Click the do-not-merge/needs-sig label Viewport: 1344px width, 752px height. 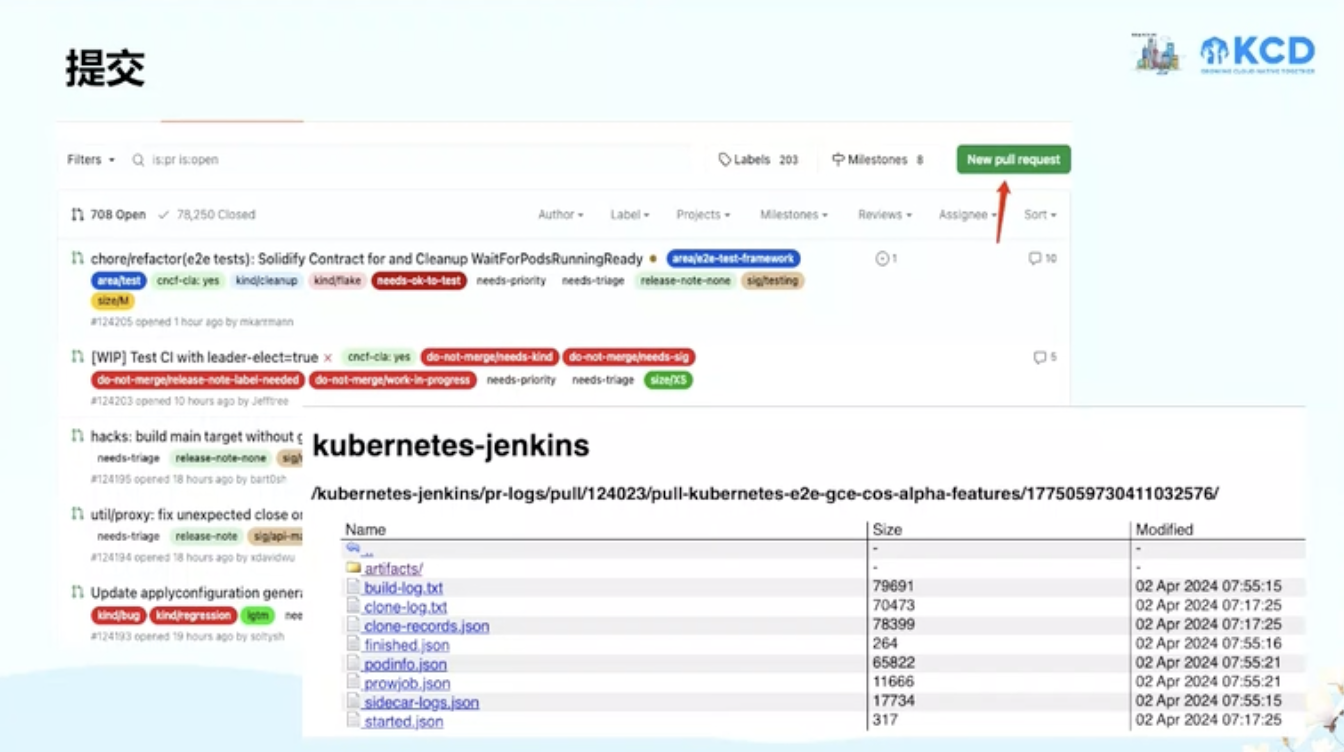point(628,357)
